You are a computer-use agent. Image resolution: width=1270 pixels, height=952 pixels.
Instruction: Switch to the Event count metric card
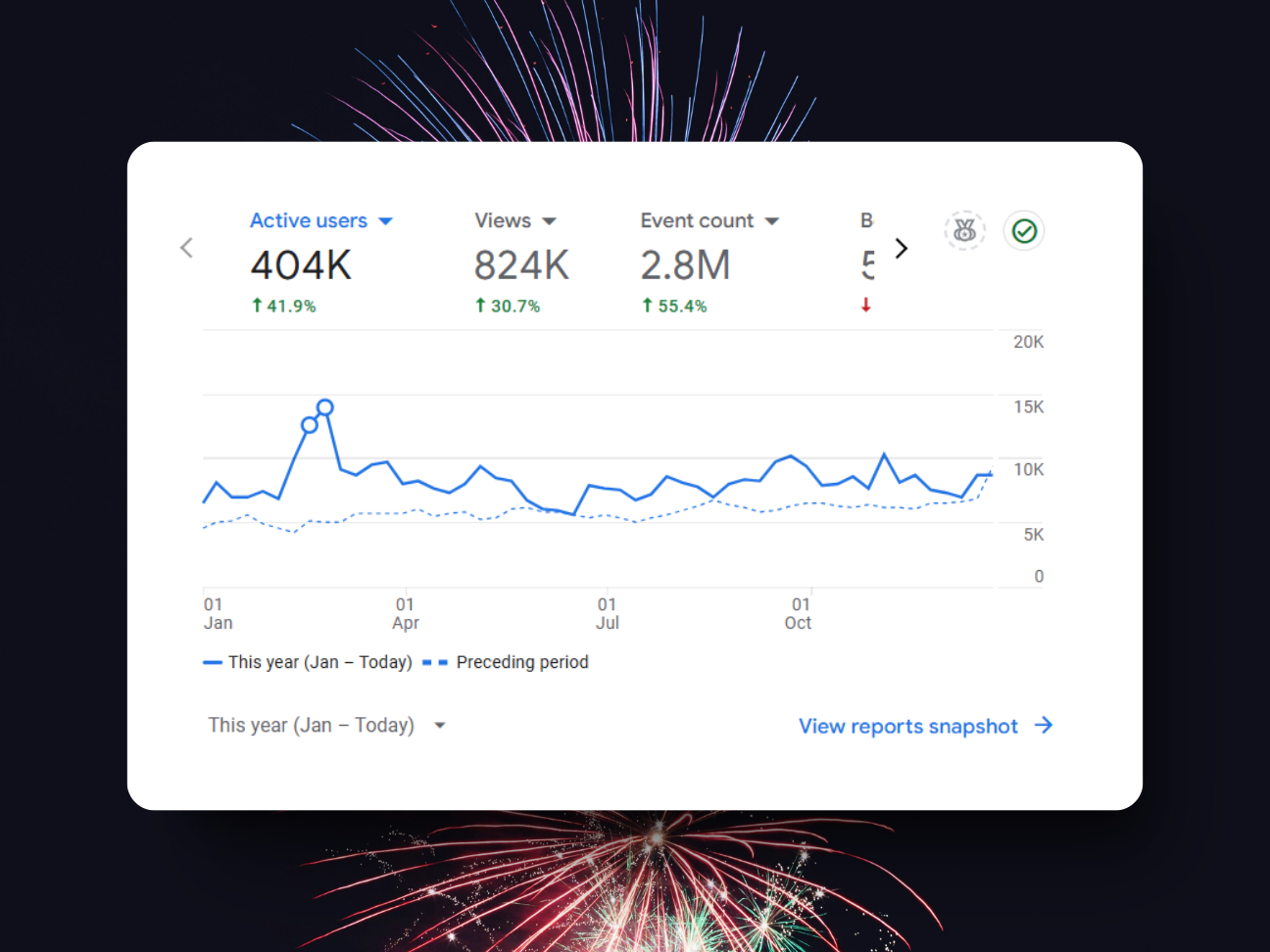686,262
